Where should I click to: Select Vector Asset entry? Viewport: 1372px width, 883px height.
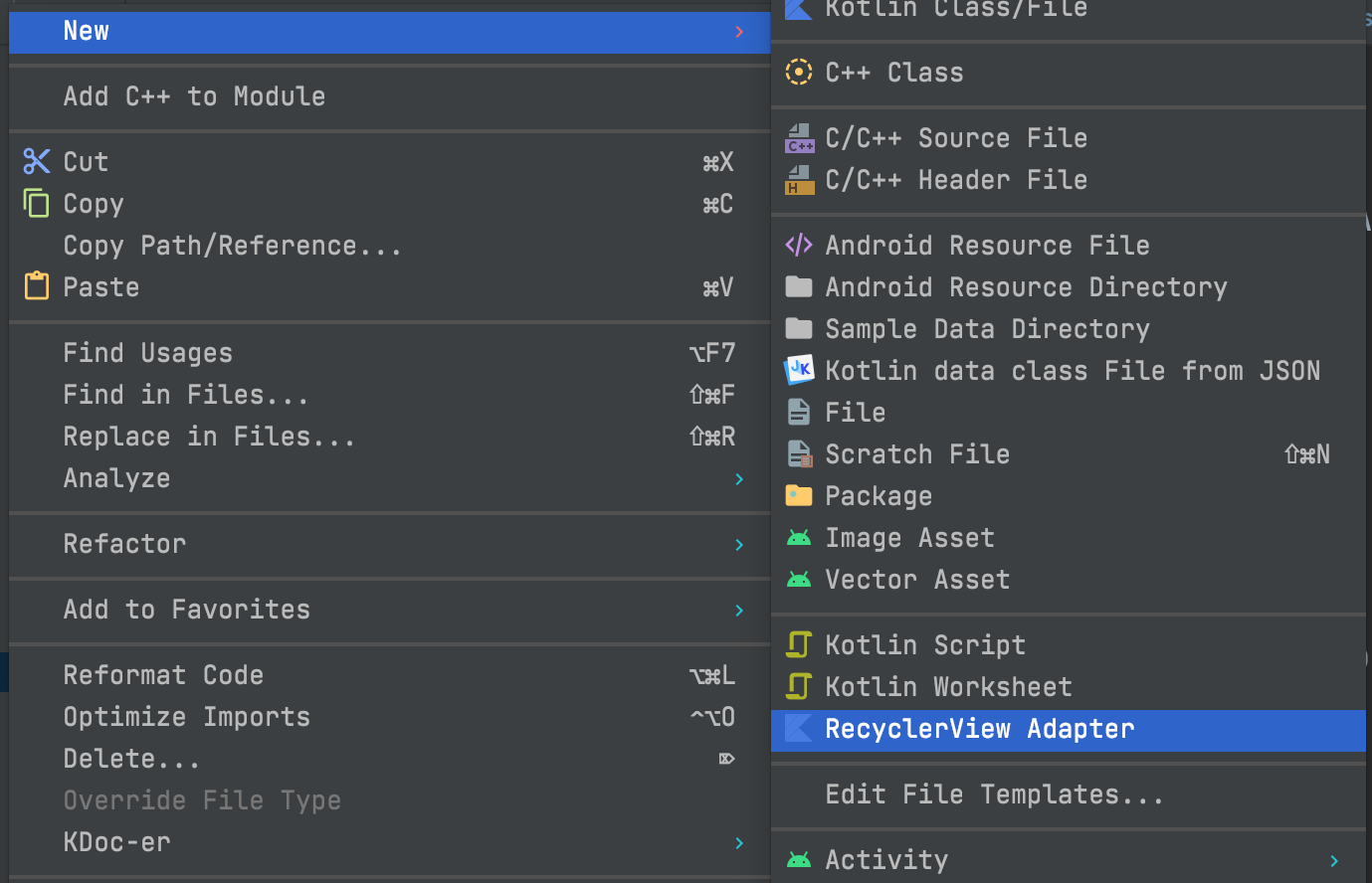pyautogui.click(x=1069, y=580)
